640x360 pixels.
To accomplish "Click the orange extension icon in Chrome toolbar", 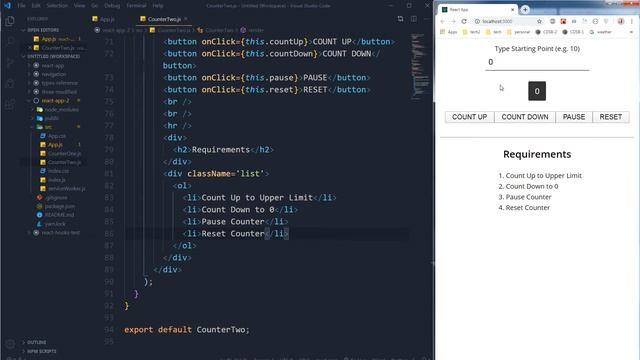I will pyautogui.click(x=563, y=21).
